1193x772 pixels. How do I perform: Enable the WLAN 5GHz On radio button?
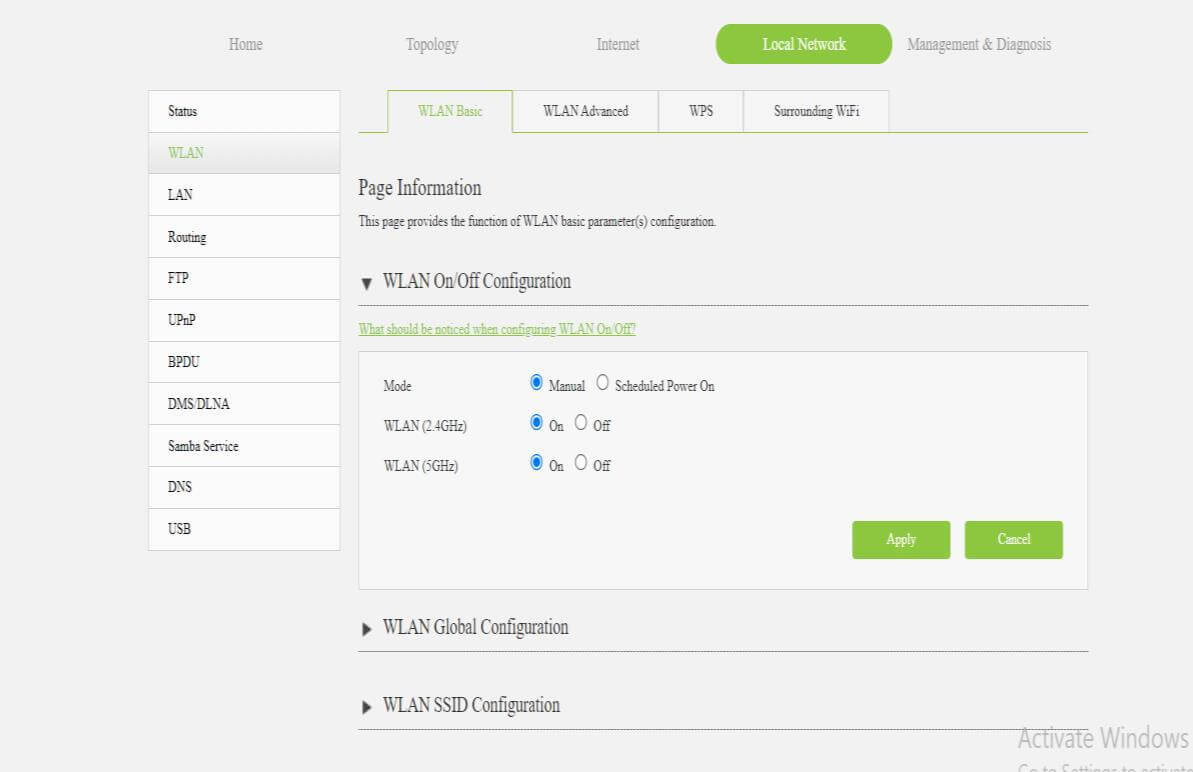[537, 463]
